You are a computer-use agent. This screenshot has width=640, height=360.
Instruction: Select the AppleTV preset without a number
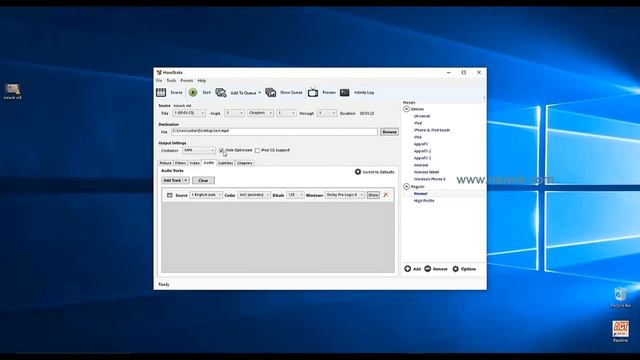tap(421, 144)
